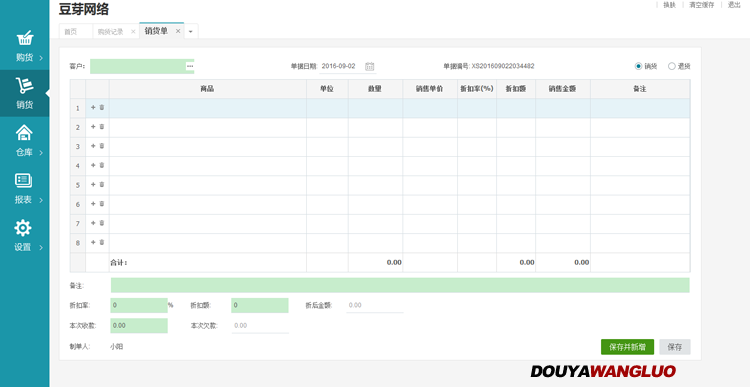Click the 单据日期 date field
Image resolution: width=750 pixels, height=387 pixels.
point(347,66)
